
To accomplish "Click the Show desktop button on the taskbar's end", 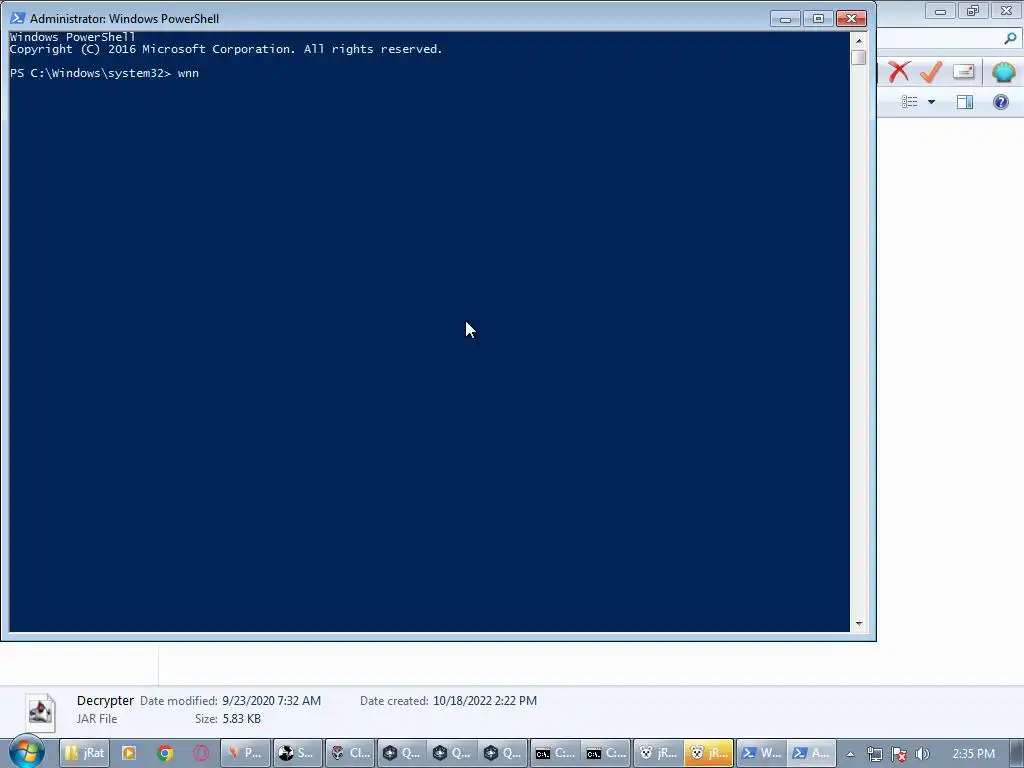I will point(1019,753).
